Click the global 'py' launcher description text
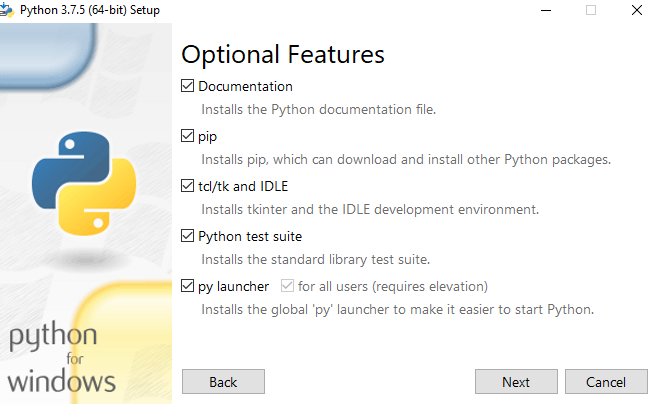The image size is (656, 404). [398, 310]
